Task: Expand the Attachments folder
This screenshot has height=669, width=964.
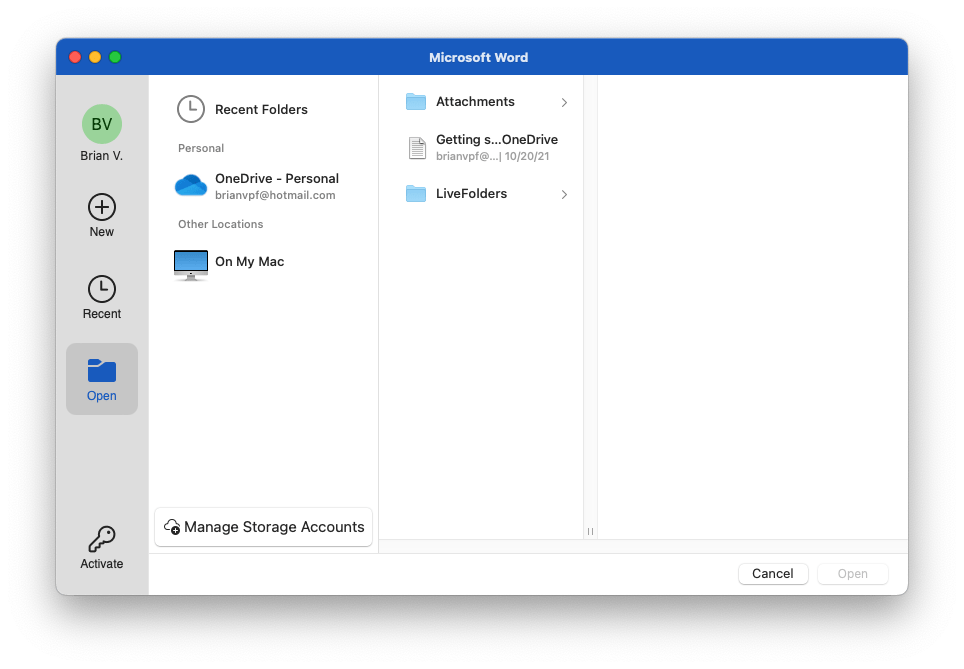Action: click(x=564, y=102)
